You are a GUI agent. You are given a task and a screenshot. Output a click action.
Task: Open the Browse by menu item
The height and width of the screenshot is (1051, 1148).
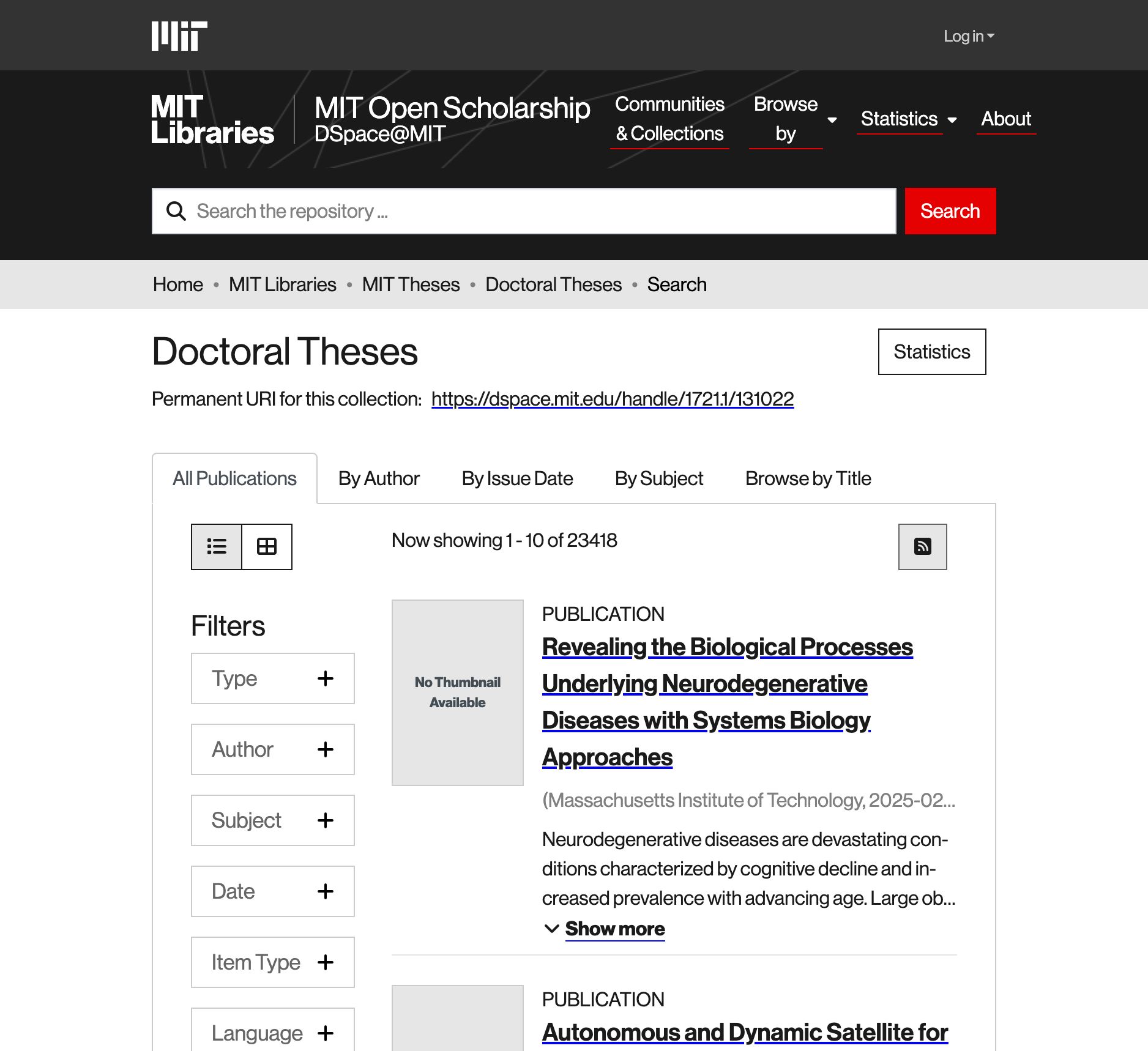click(x=786, y=119)
